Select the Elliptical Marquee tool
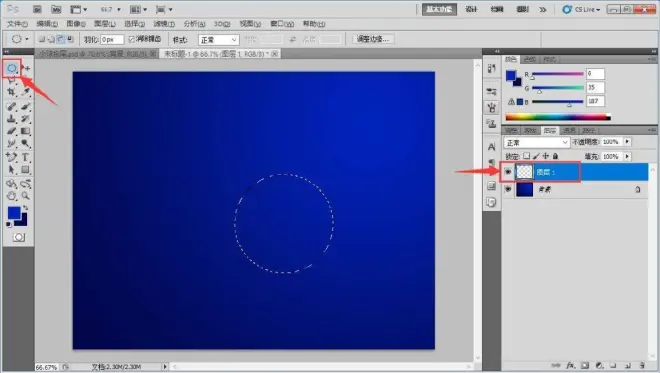The height and width of the screenshot is (373, 660). [x=12, y=68]
